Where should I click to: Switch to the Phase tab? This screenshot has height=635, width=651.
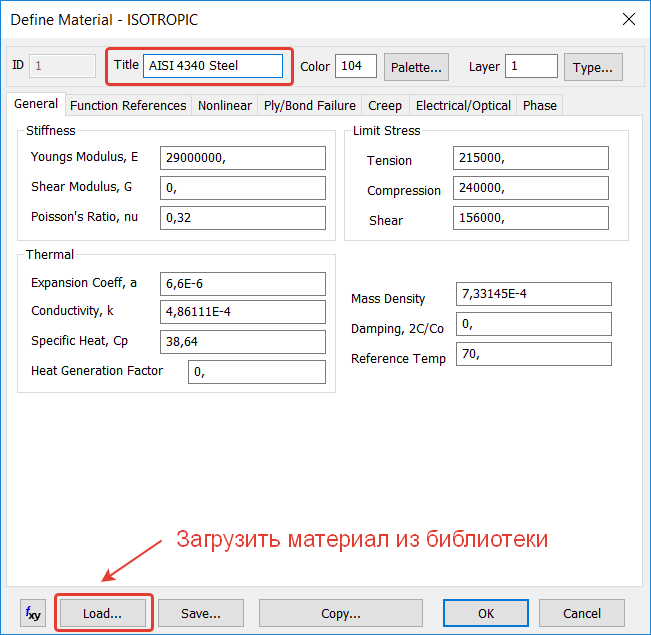click(540, 105)
